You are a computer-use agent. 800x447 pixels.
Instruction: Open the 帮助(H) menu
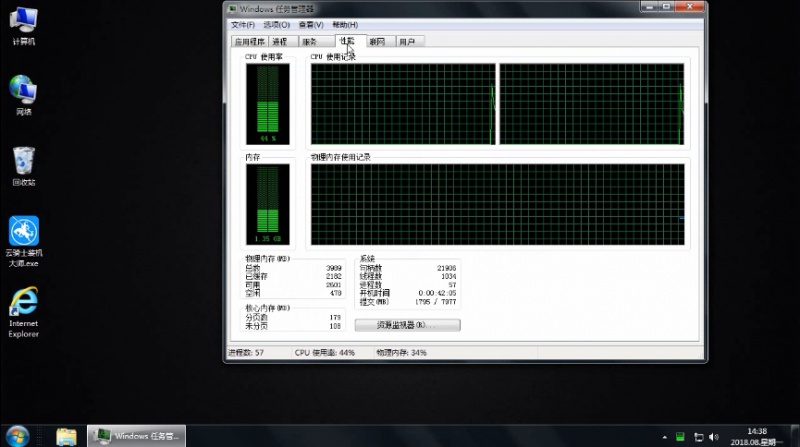tap(345, 24)
